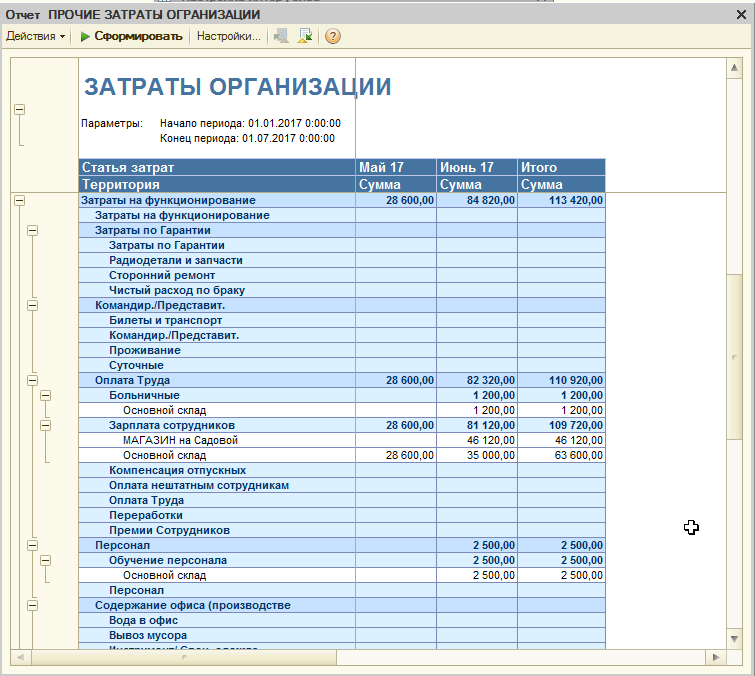
Task: Click the save settings icon with green arrow
Action: coord(305,37)
